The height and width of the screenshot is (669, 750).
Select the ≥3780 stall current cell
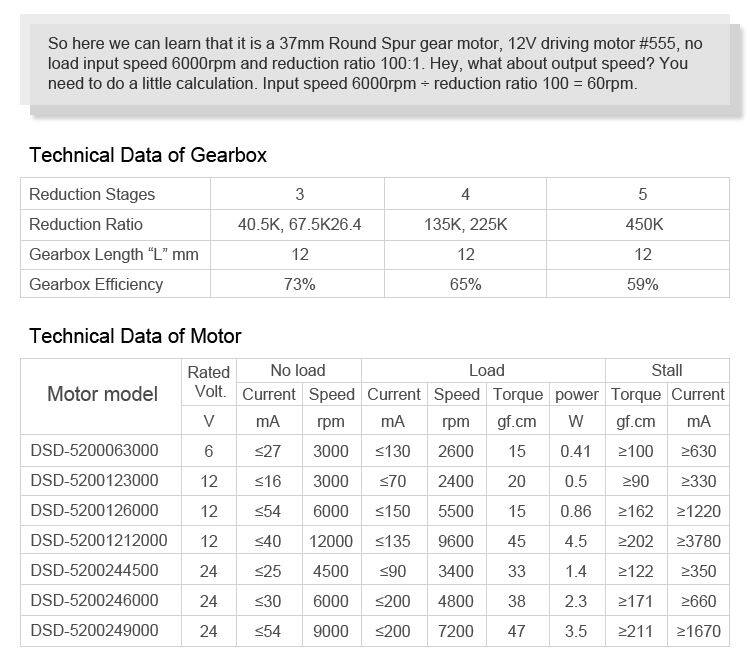(x=697, y=541)
